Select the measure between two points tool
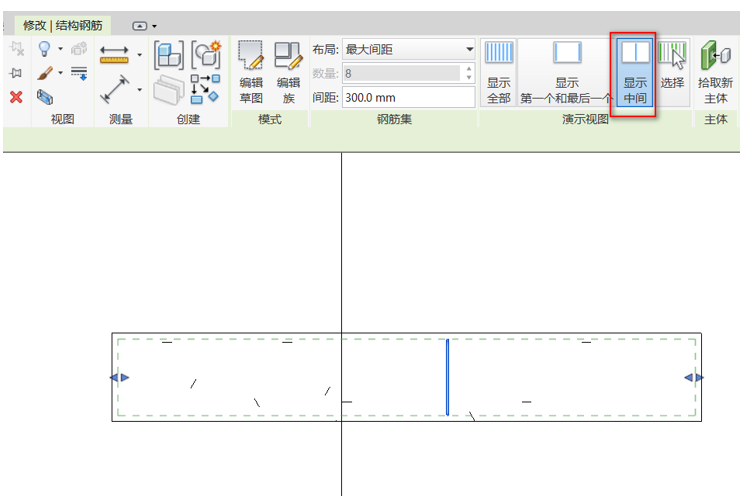This screenshot has height=496, width=747. (x=115, y=89)
